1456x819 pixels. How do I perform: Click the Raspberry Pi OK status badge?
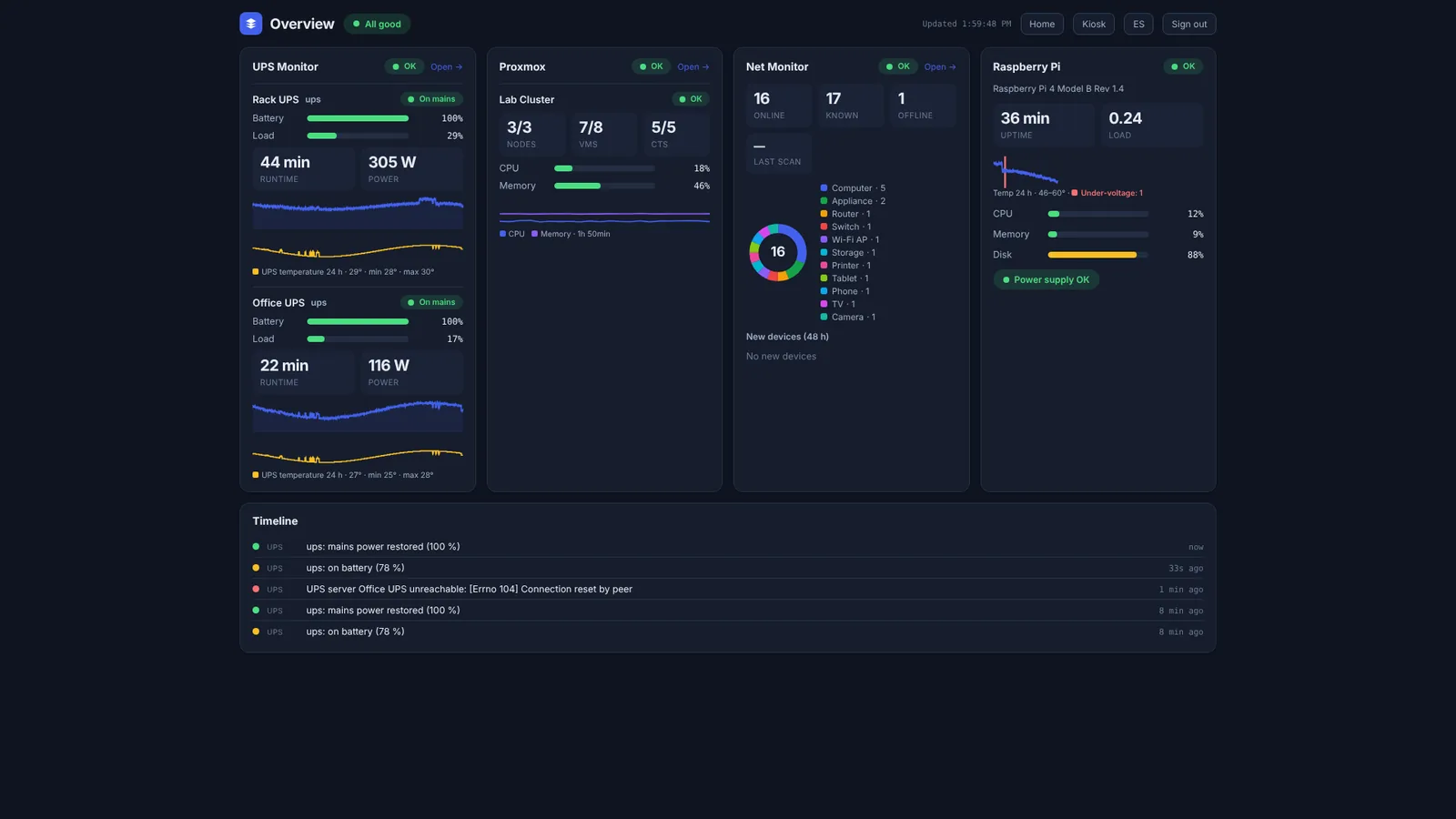[x=1183, y=66]
